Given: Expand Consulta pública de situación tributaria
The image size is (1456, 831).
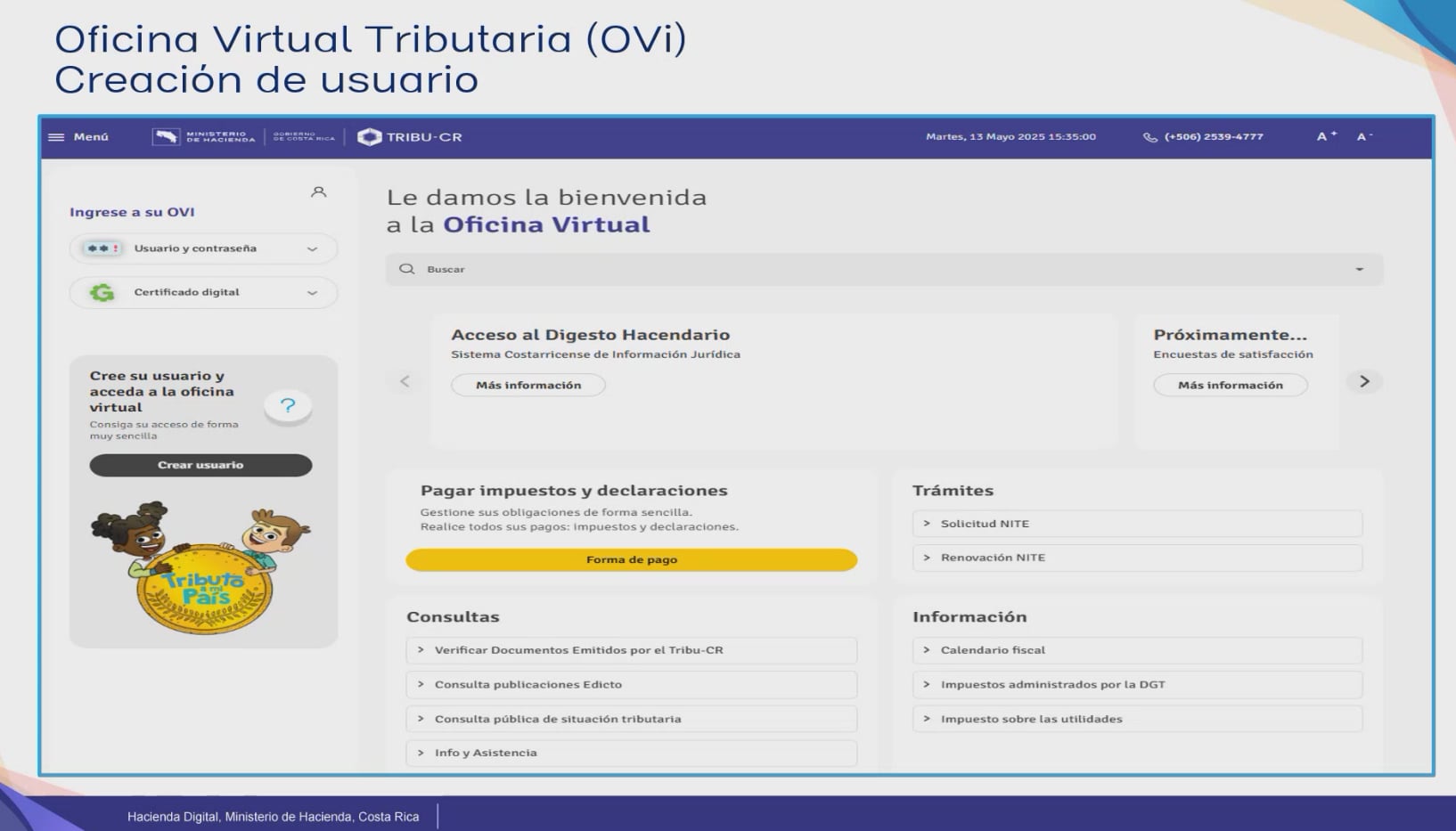Looking at the screenshot, I should point(631,719).
